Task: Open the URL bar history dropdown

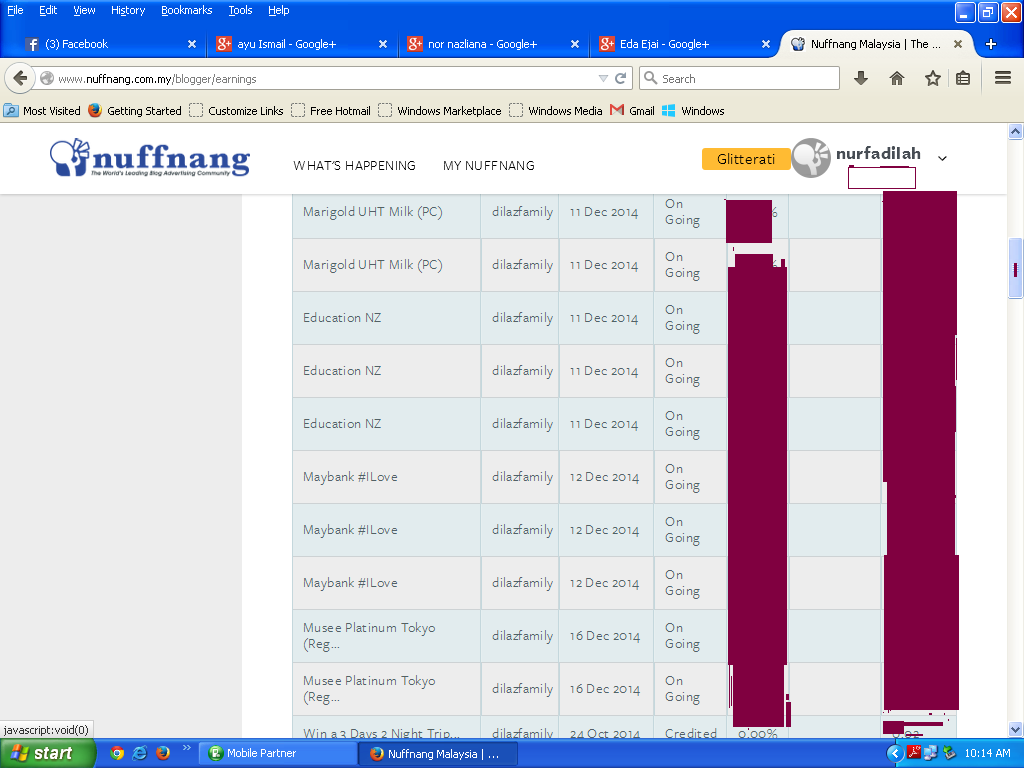Action: pos(603,78)
